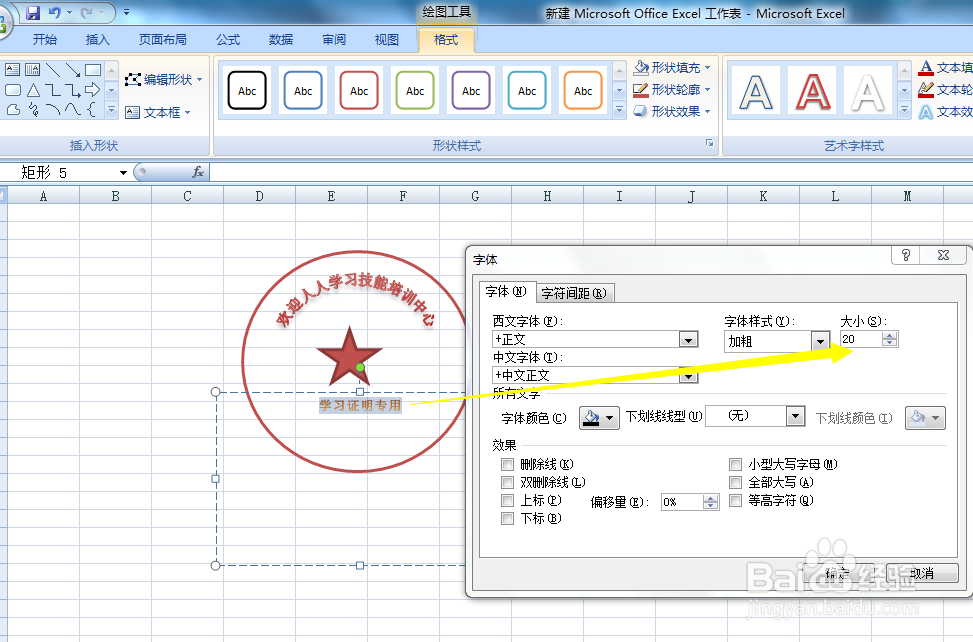Open the 页面布局 Page Layout tab
This screenshot has height=642, width=973.
(x=163, y=40)
